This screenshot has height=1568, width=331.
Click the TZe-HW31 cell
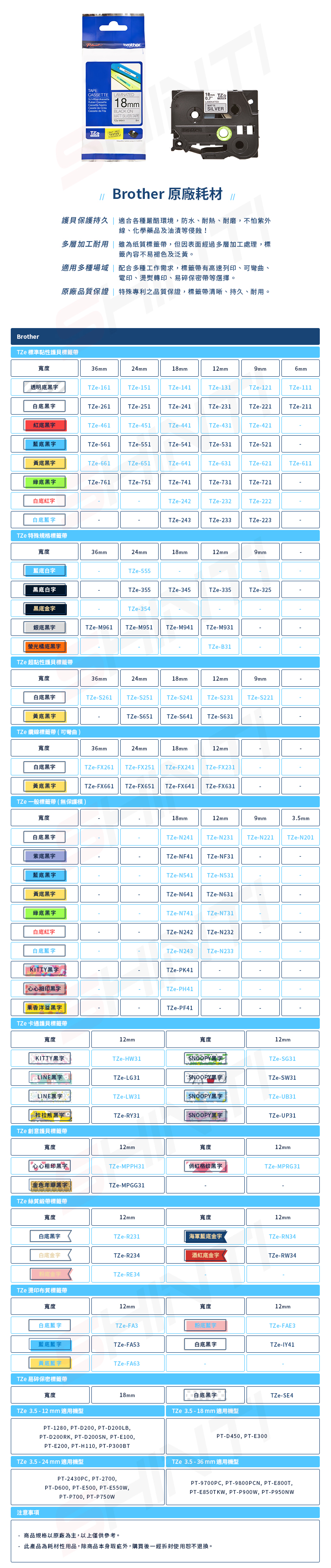(x=127, y=1059)
